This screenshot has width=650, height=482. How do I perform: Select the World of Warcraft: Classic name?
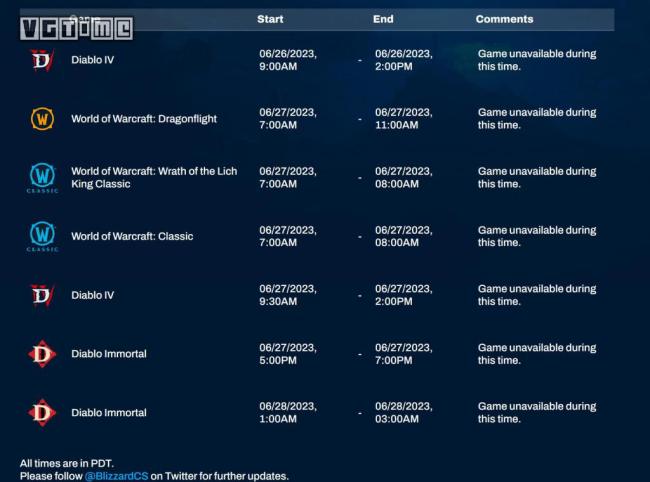pos(132,236)
